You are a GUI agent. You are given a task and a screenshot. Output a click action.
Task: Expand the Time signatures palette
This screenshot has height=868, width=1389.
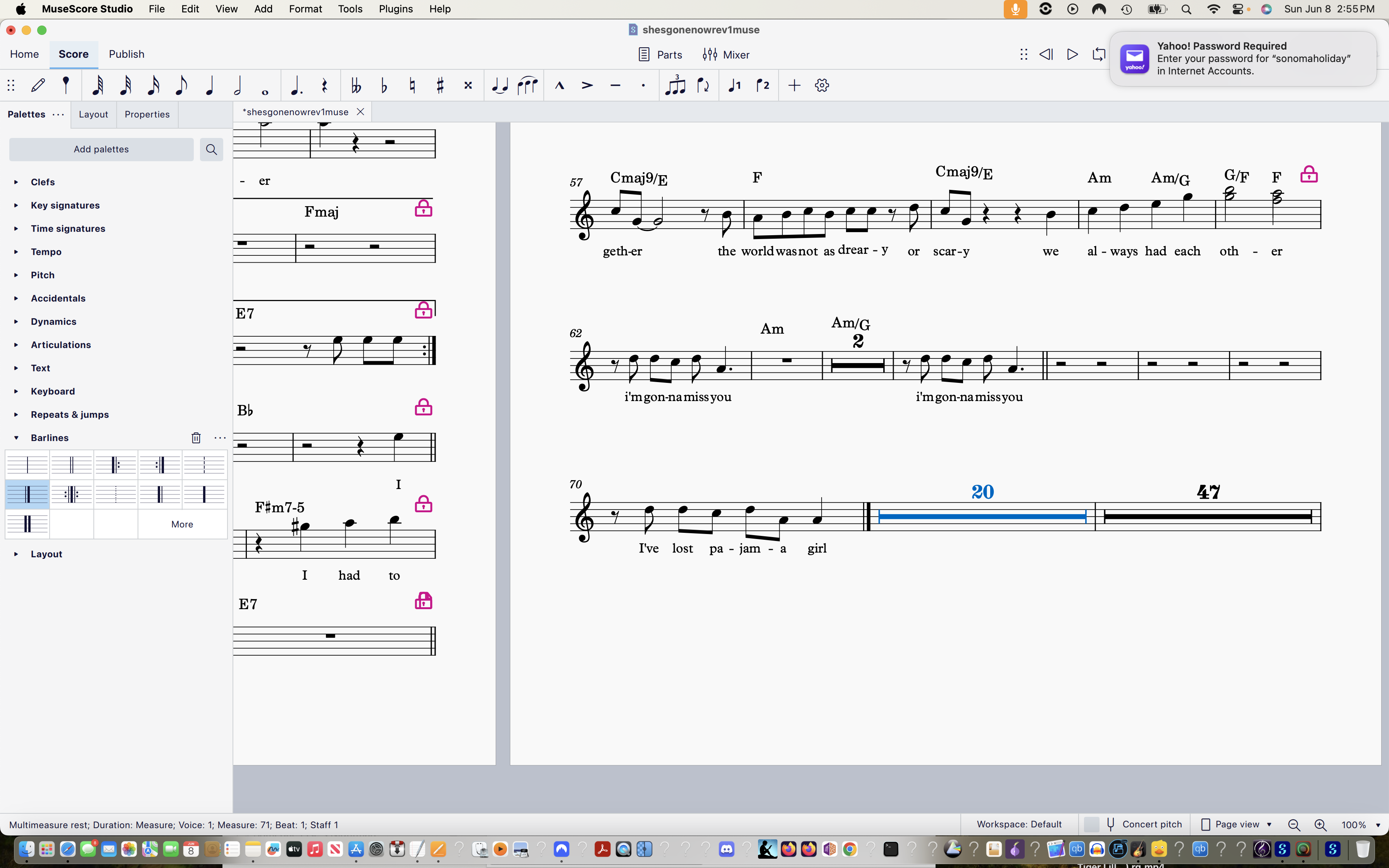point(16,229)
